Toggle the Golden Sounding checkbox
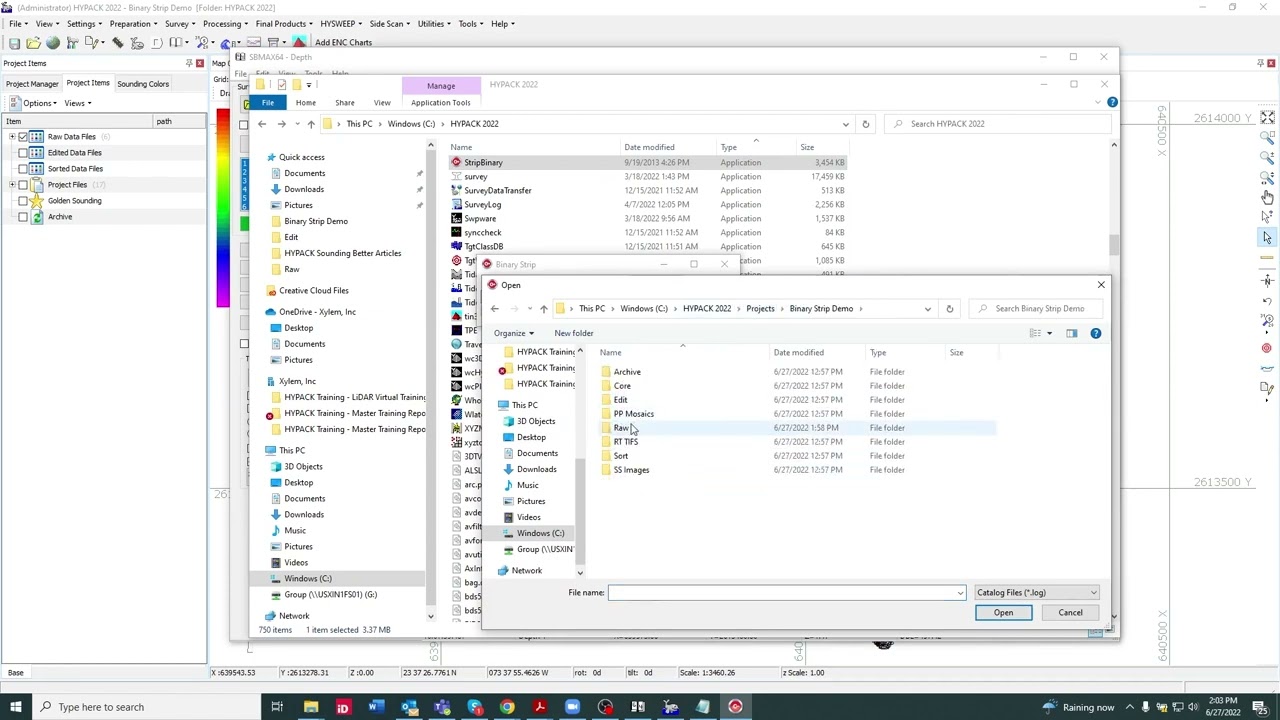Viewport: 1280px width, 720px height. click(x=23, y=200)
